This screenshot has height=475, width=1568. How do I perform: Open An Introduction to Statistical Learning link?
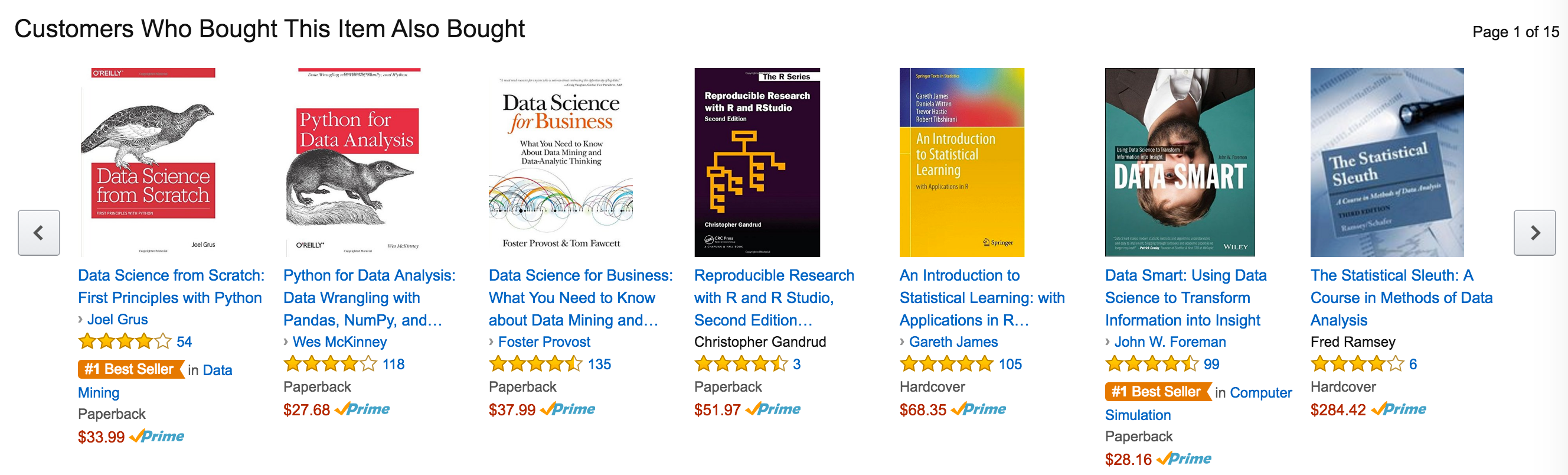pyautogui.click(x=981, y=298)
